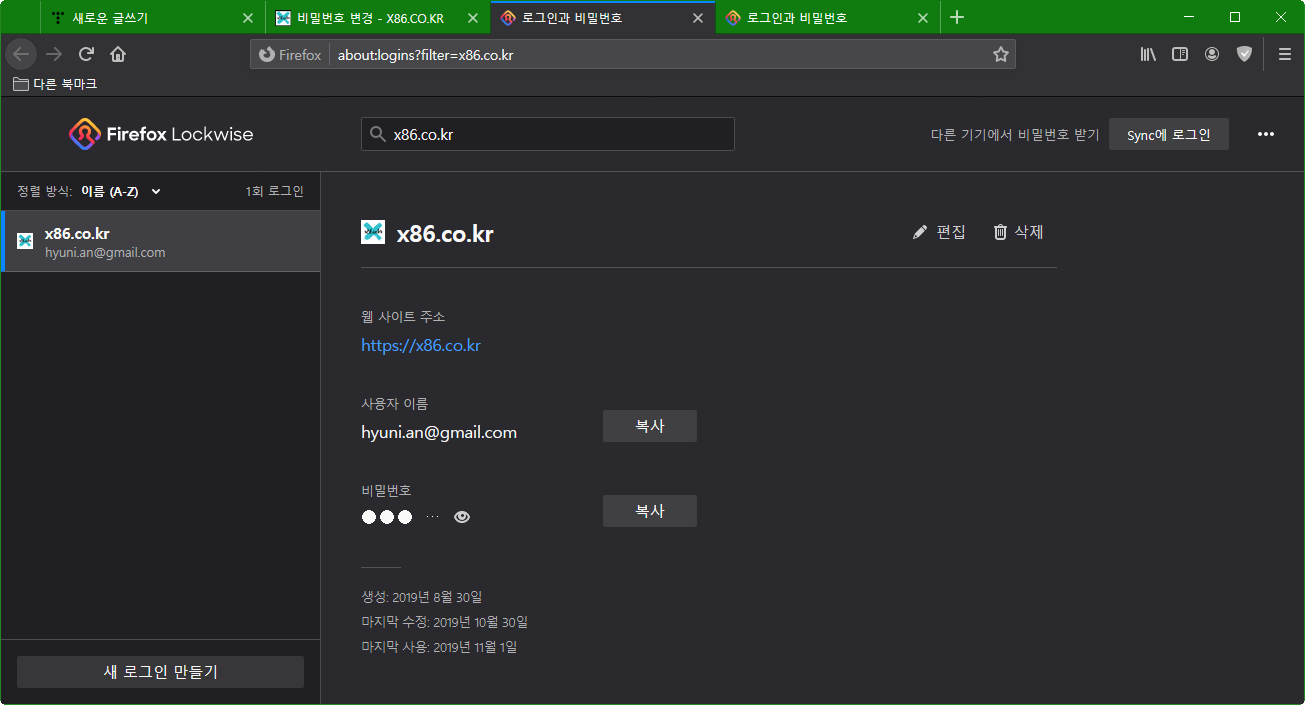This screenshot has width=1305, height=705.
Task: Switch to the last 로그인과 비밀번호 tab
Action: pos(828,18)
